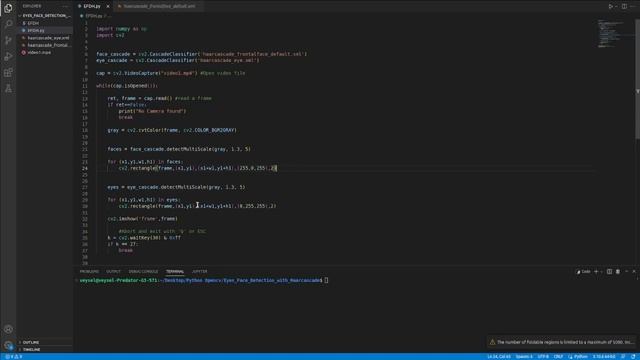Open the Accounts icon in activity bar

tap(8, 329)
